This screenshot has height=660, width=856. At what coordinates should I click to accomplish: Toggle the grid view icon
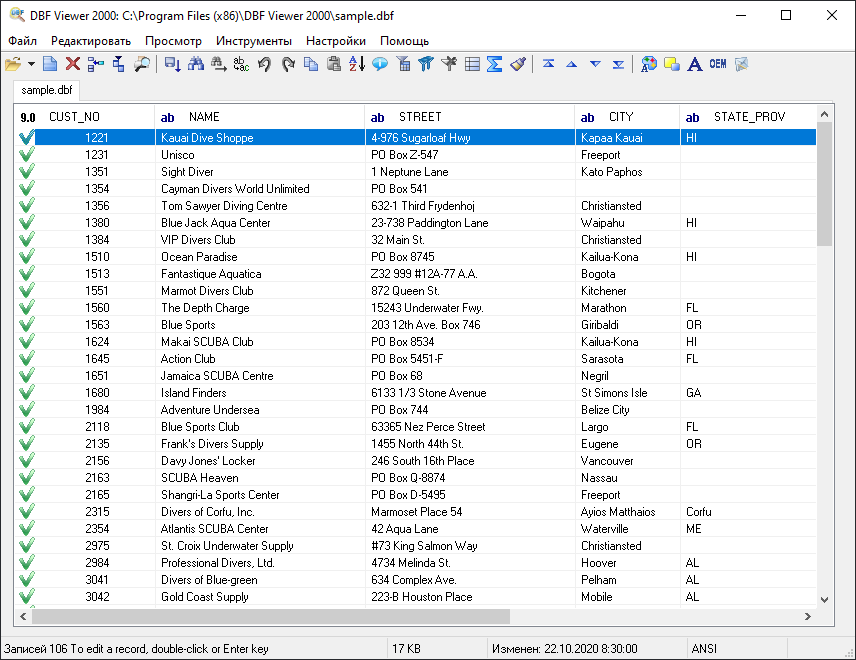coord(471,63)
